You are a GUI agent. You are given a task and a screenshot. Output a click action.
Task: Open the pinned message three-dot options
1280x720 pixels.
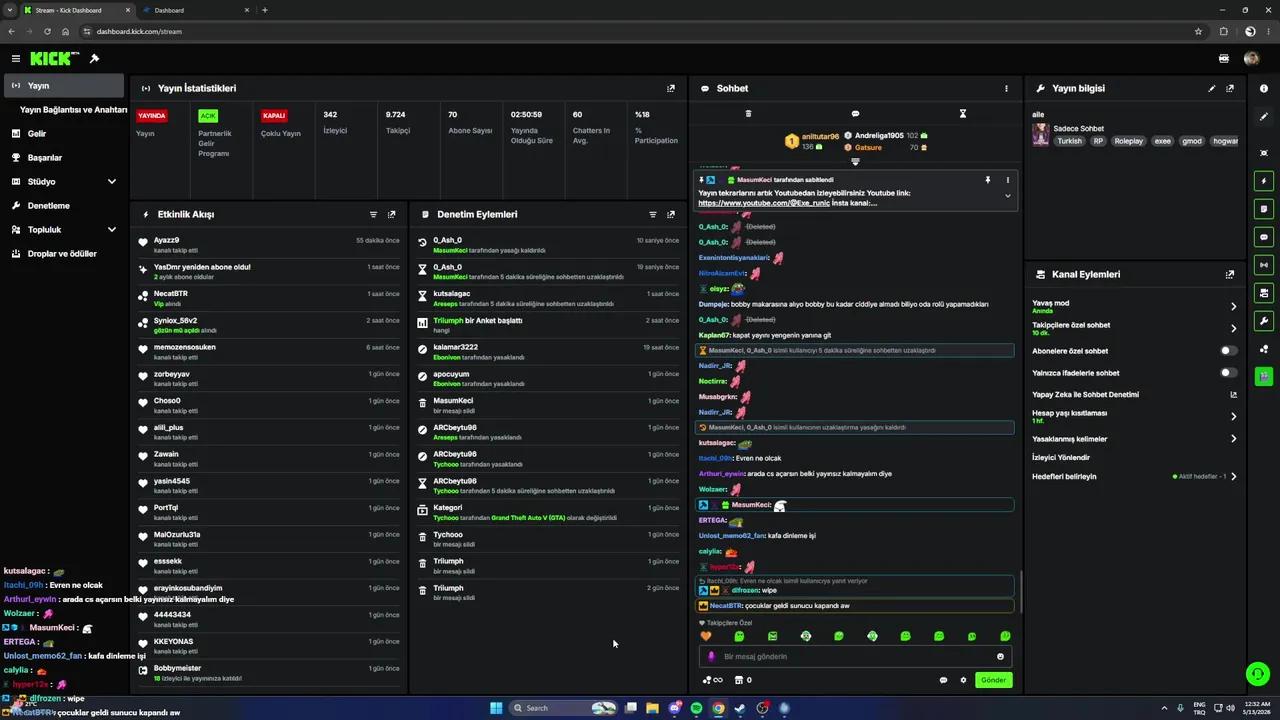tap(1007, 180)
